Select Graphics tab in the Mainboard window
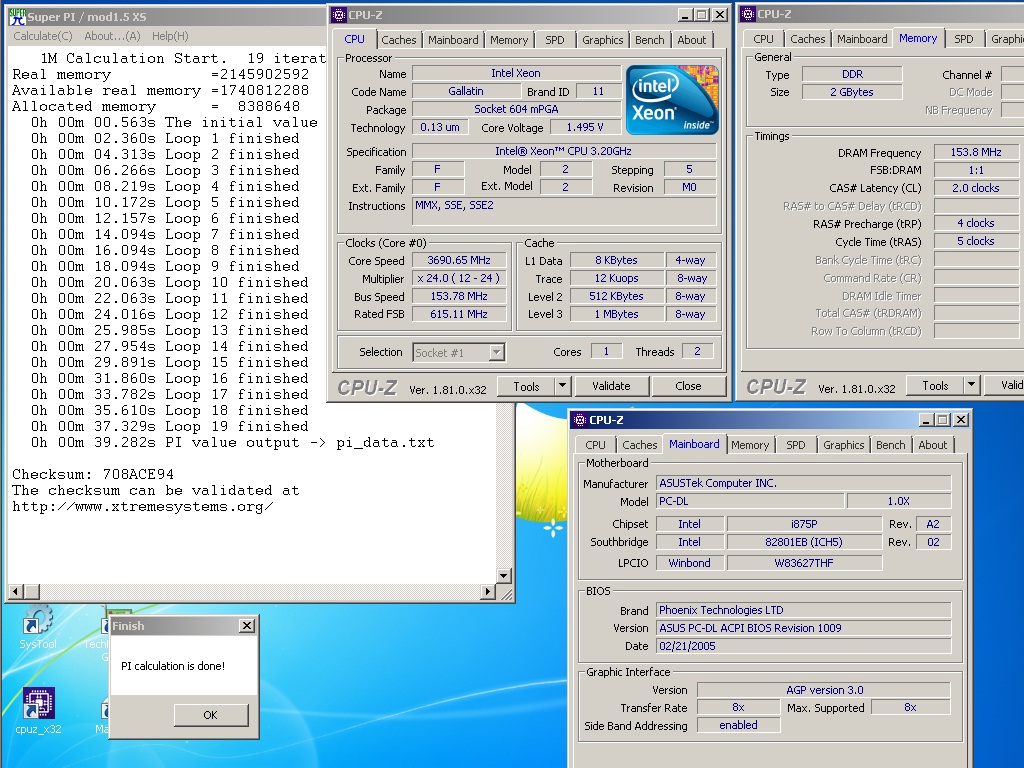 843,445
